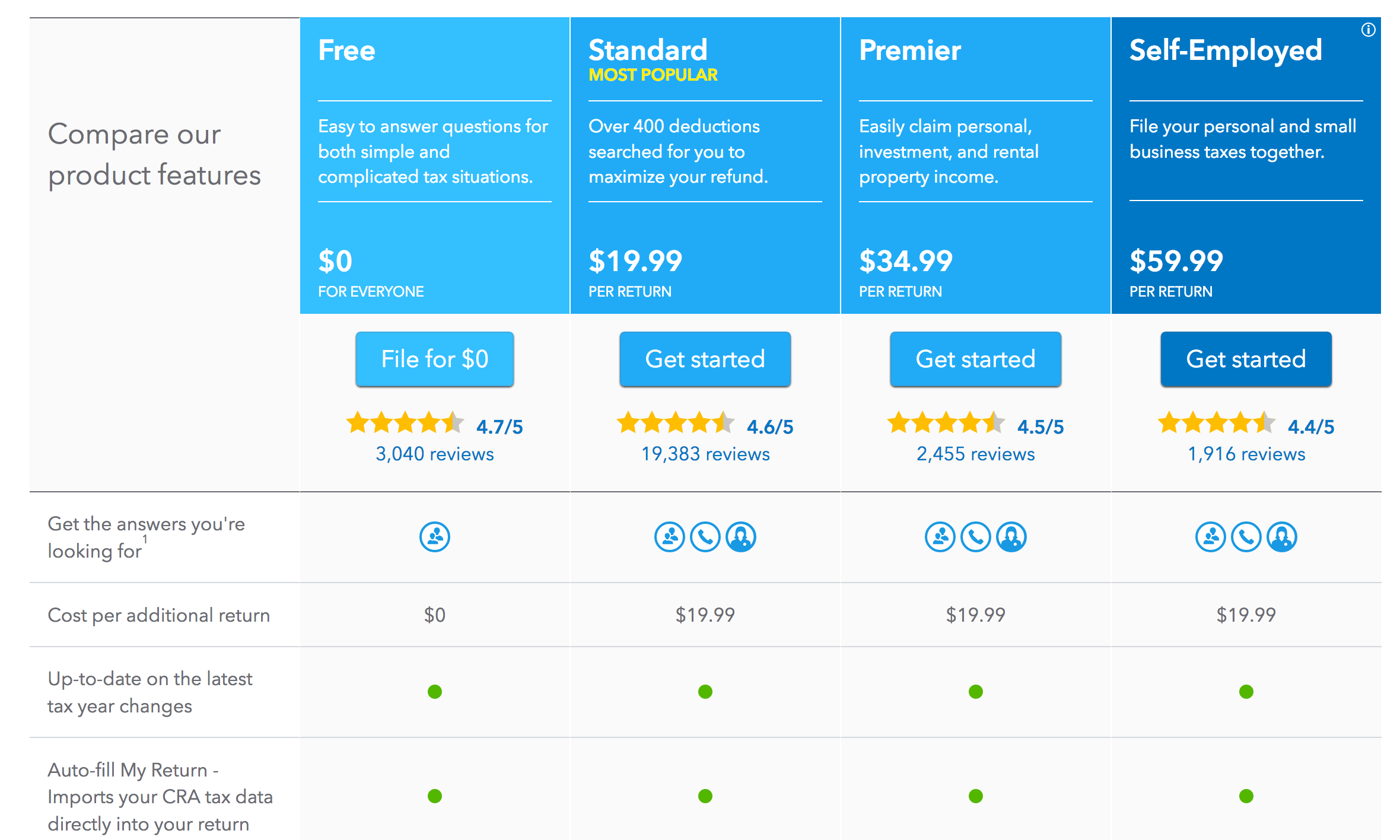Click the phone support icon under Standard
Image resolution: width=1400 pixels, height=840 pixels.
point(705,537)
